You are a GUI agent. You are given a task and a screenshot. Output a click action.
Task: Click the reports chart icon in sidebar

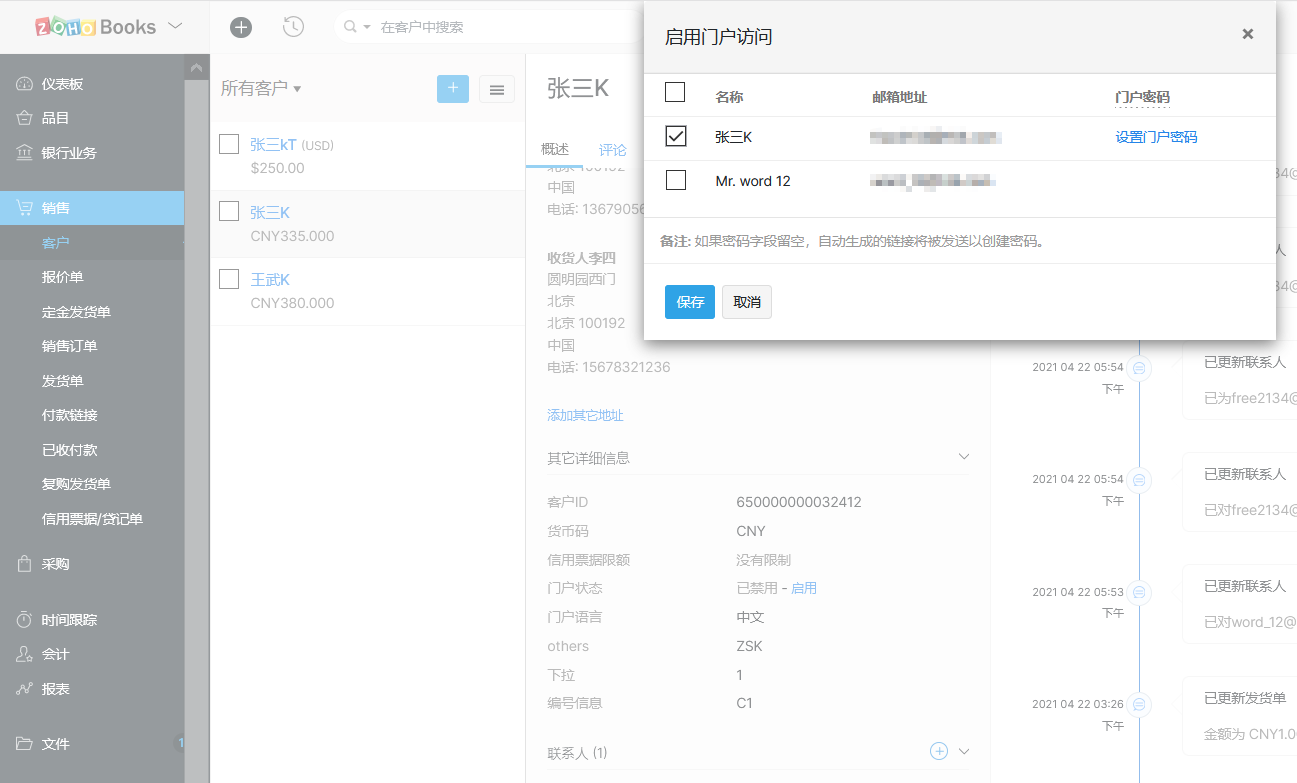click(x=24, y=689)
